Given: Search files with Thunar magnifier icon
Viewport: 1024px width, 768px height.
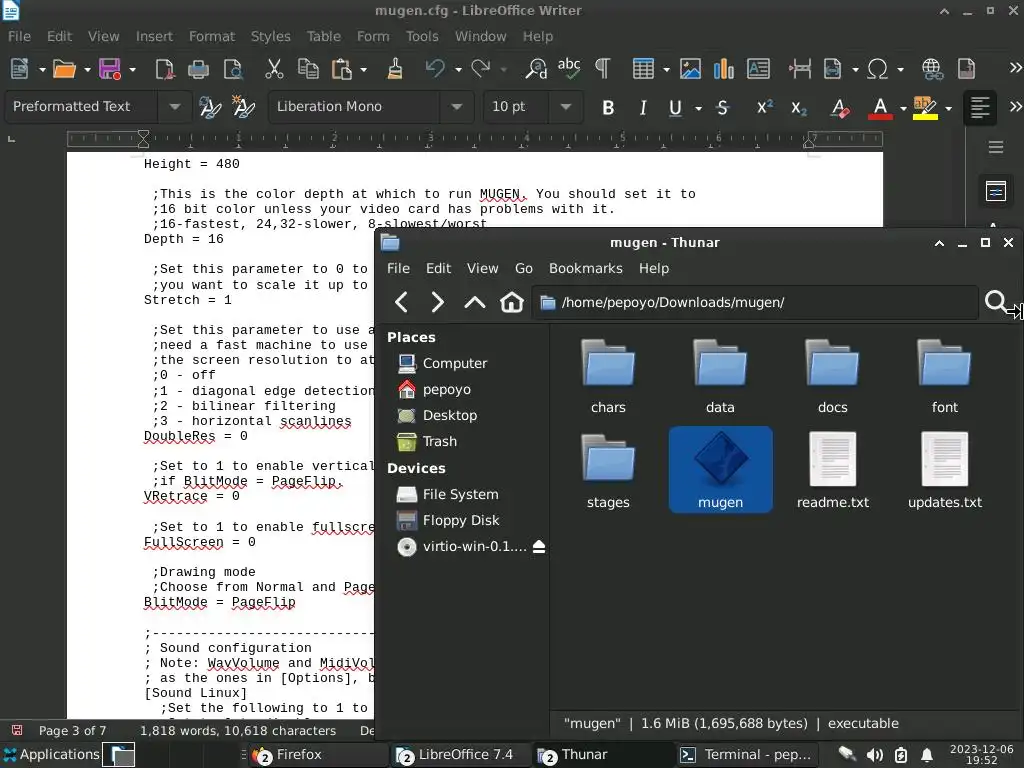Looking at the screenshot, I should (x=995, y=302).
